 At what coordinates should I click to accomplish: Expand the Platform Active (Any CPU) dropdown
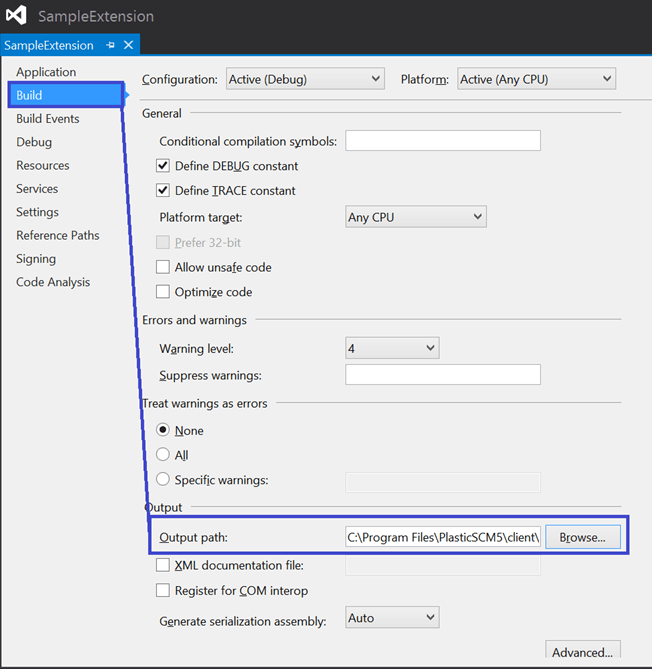[x=536, y=79]
